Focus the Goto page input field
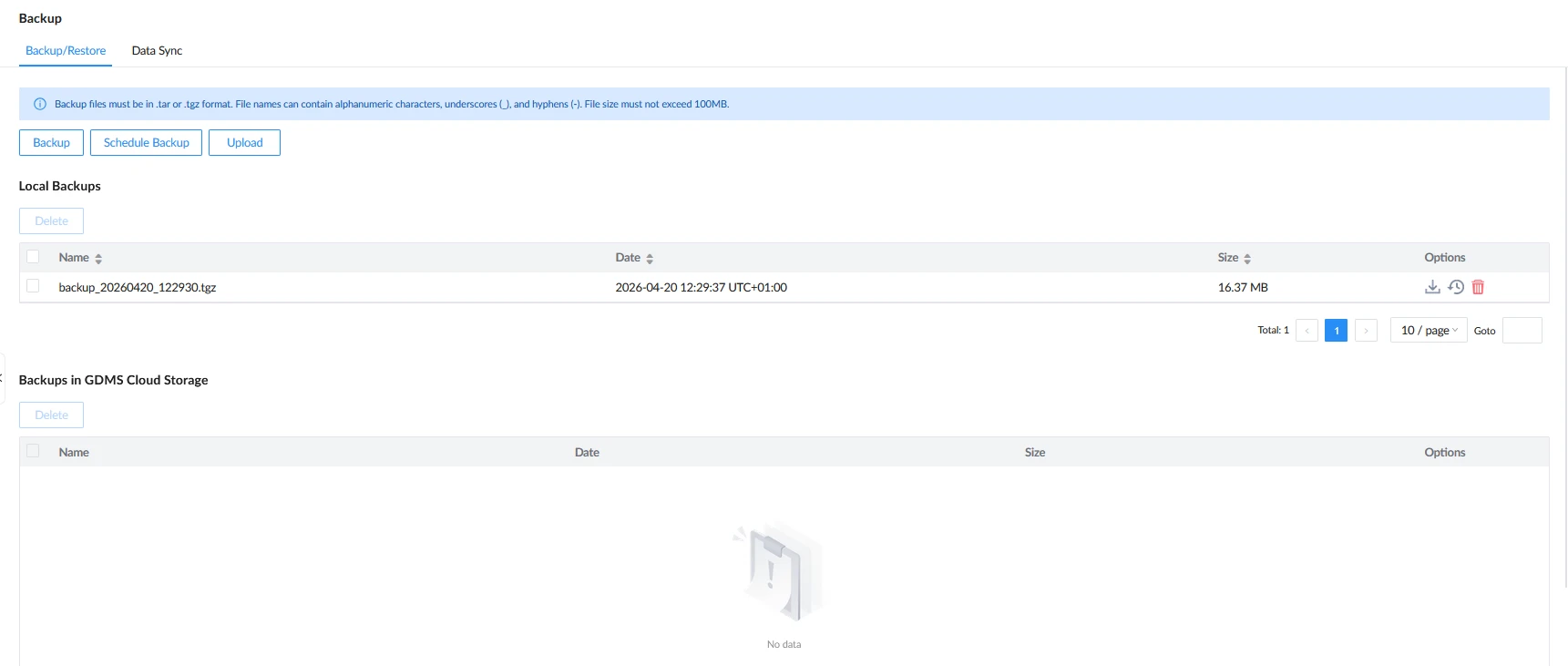Viewport: 1568px width, 666px height. (1522, 330)
